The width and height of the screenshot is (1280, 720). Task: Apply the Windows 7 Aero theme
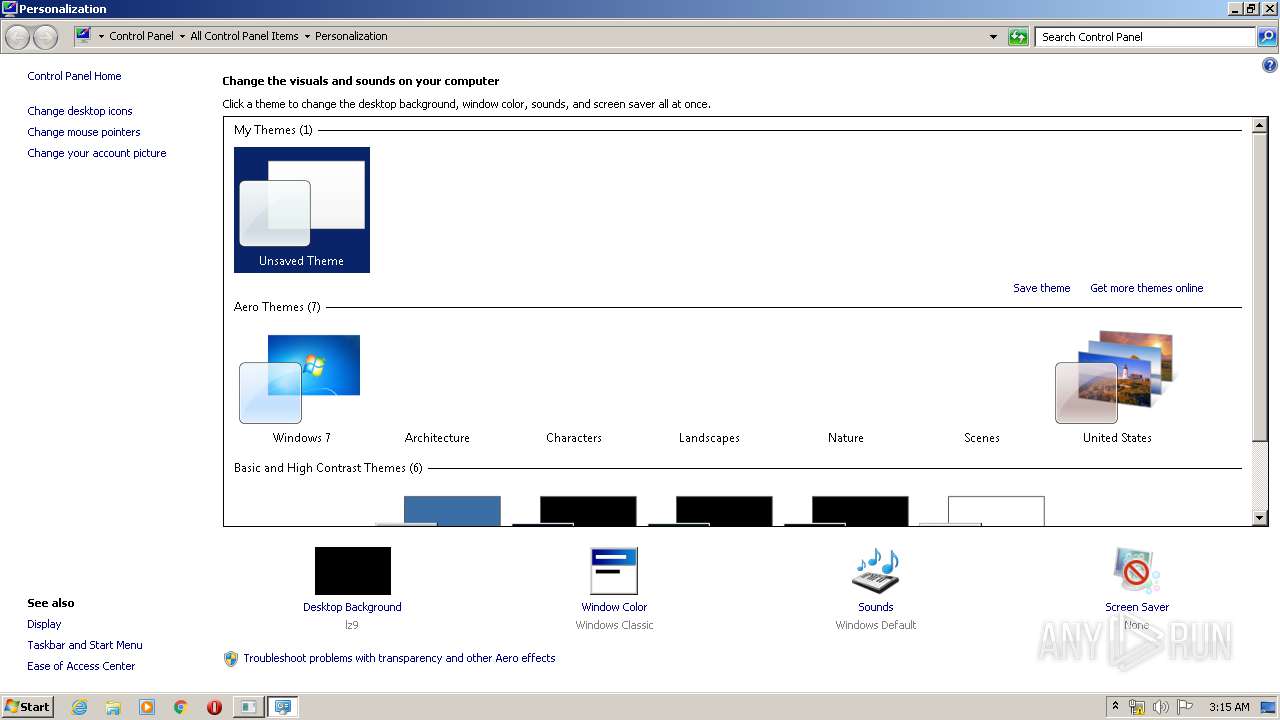click(301, 389)
